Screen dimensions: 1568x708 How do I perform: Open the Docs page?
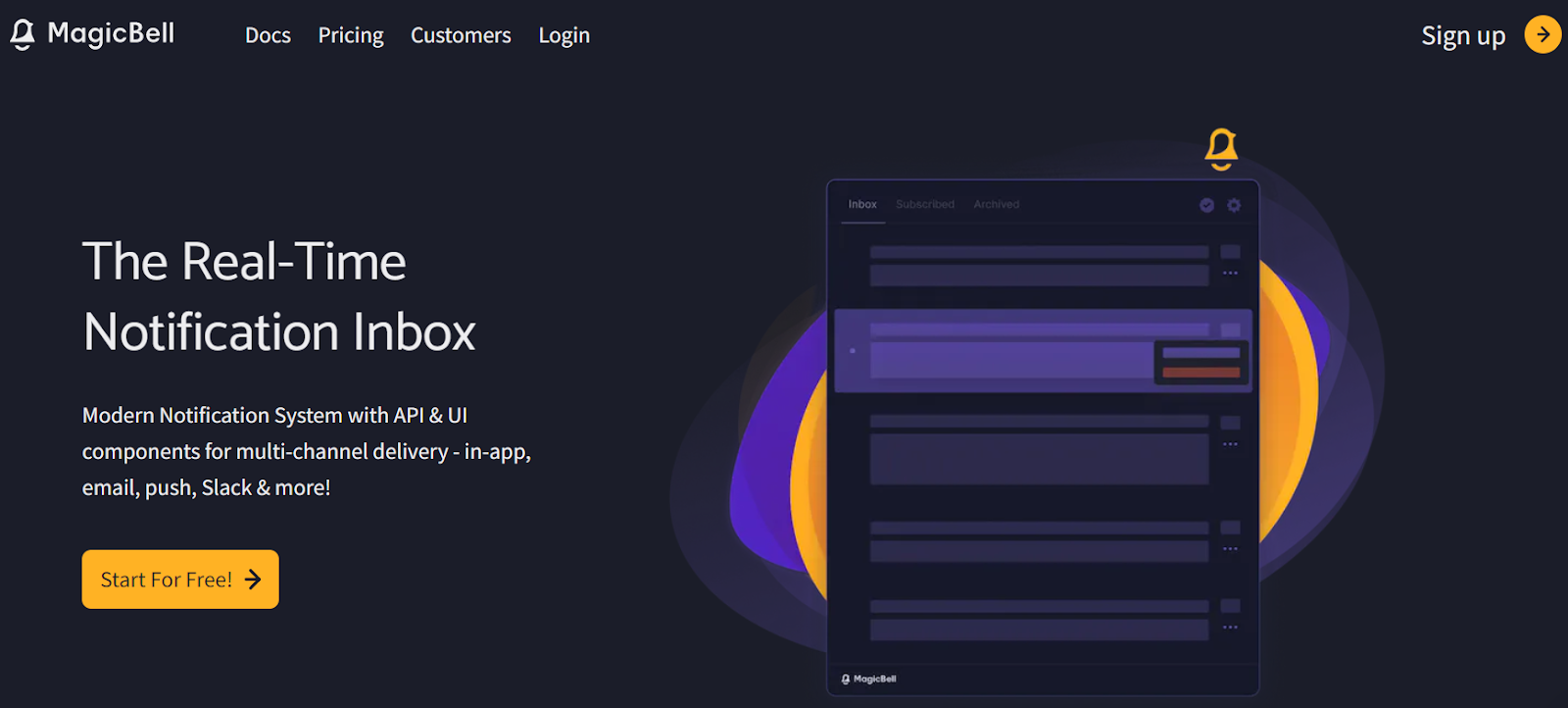click(x=268, y=36)
